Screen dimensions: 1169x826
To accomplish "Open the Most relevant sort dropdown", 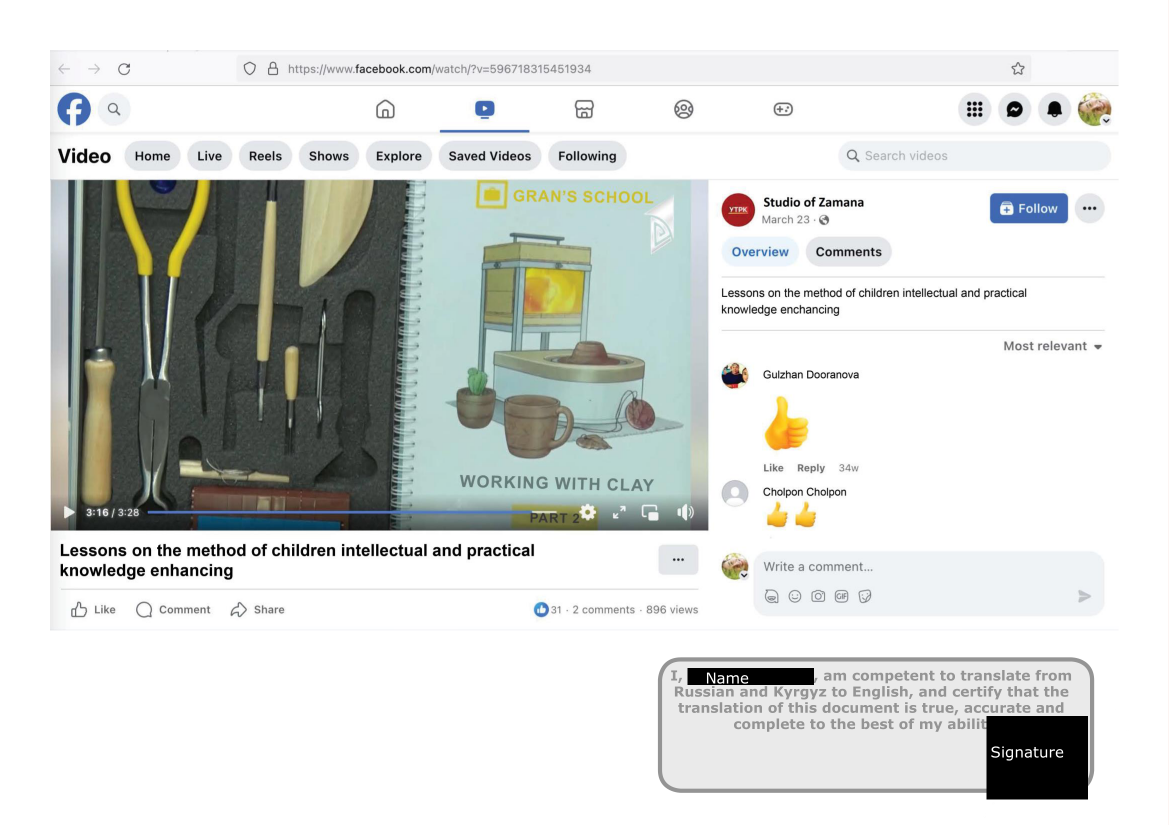I will pos(1052,346).
